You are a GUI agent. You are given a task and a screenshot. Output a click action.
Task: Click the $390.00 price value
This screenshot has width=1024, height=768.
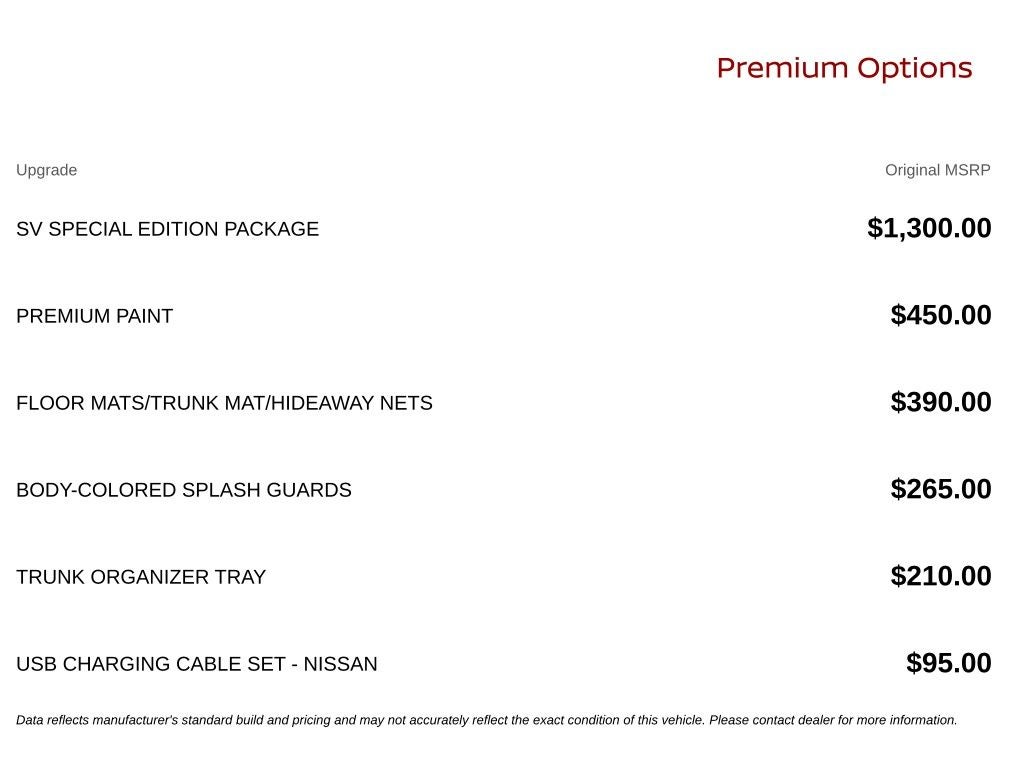pos(941,402)
